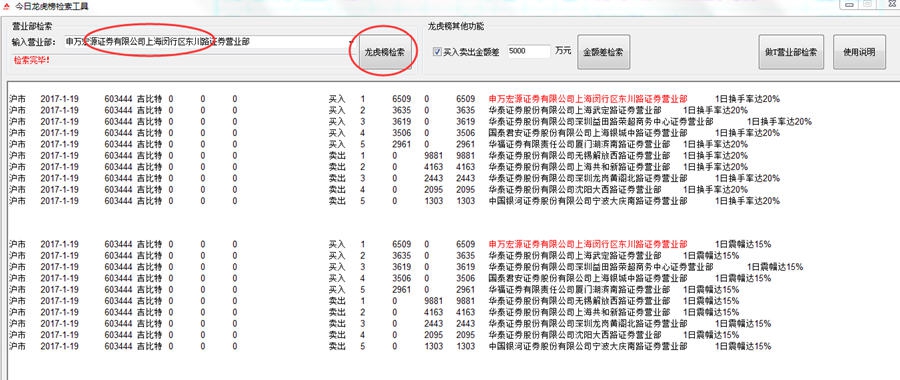Expand the 输入营业部 dropdown arrow
Viewport: 900px width, 380px height.
click(351, 42)
